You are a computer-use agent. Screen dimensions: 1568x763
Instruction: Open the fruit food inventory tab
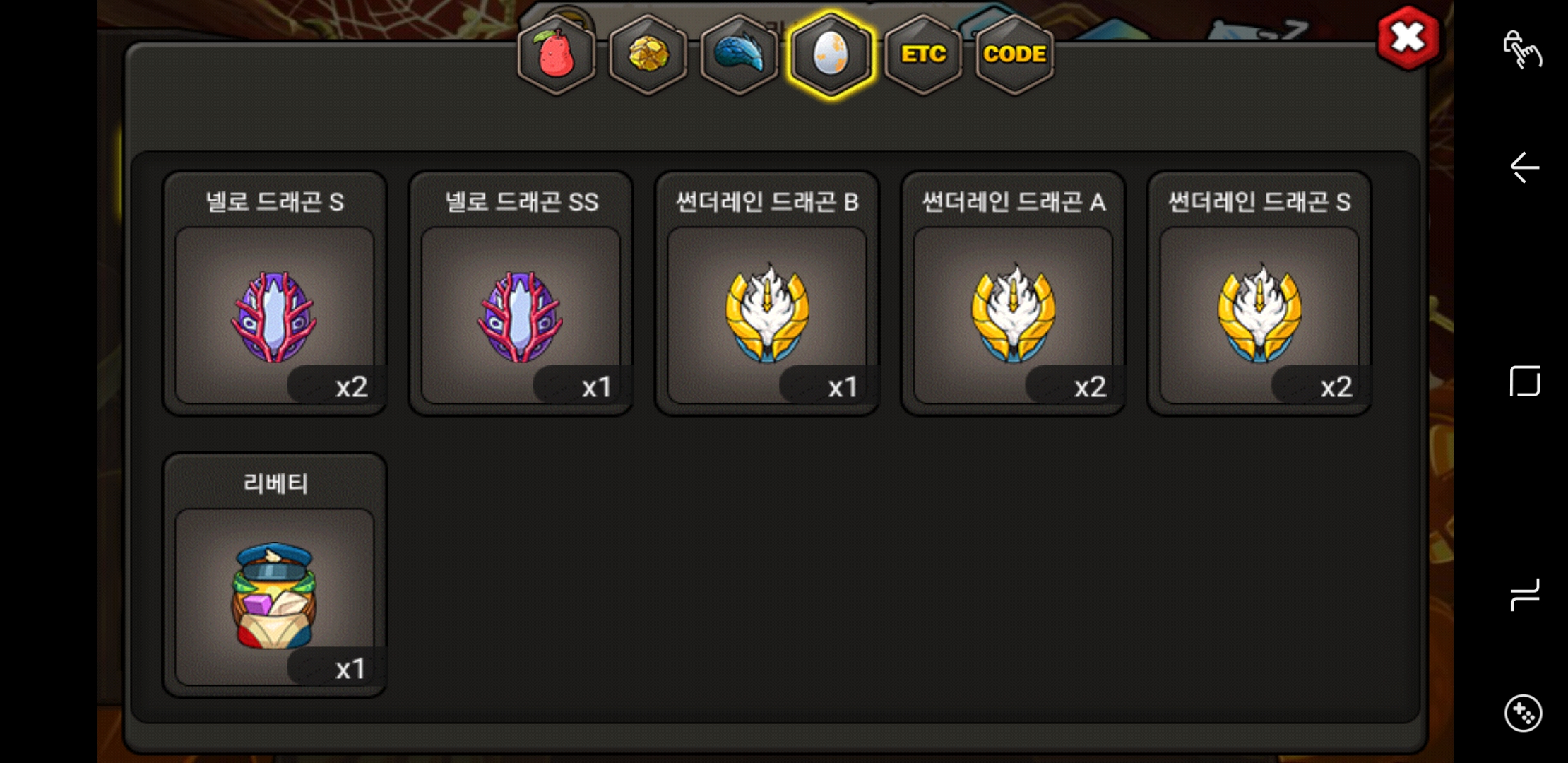tap(557, 54)
